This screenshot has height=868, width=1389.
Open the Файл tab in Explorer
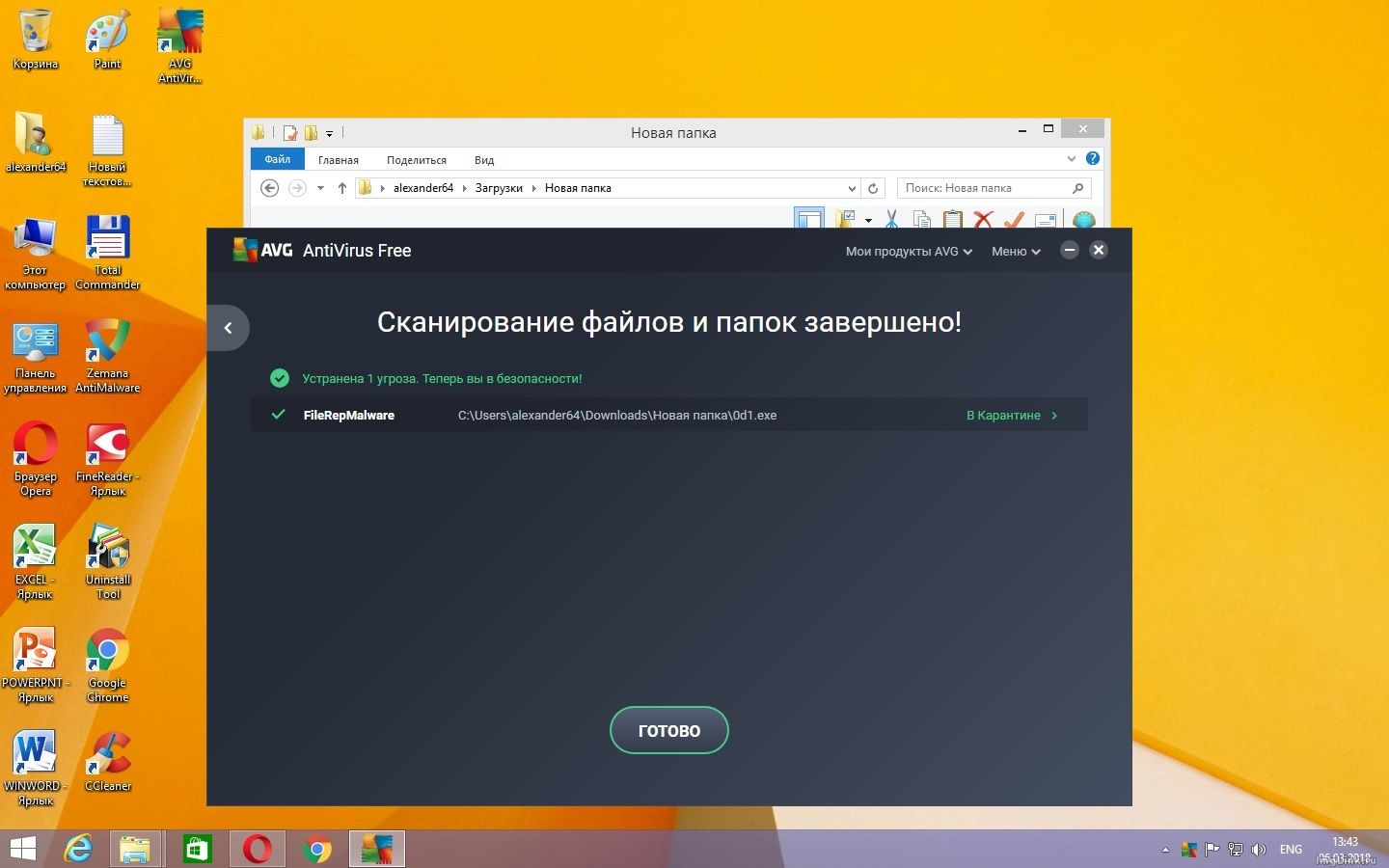[277, 160]
